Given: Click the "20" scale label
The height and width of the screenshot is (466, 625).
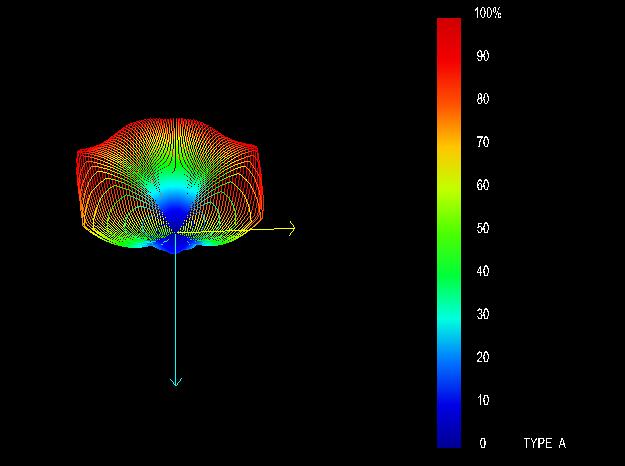Looking at the screenshot, I should 483,357.
